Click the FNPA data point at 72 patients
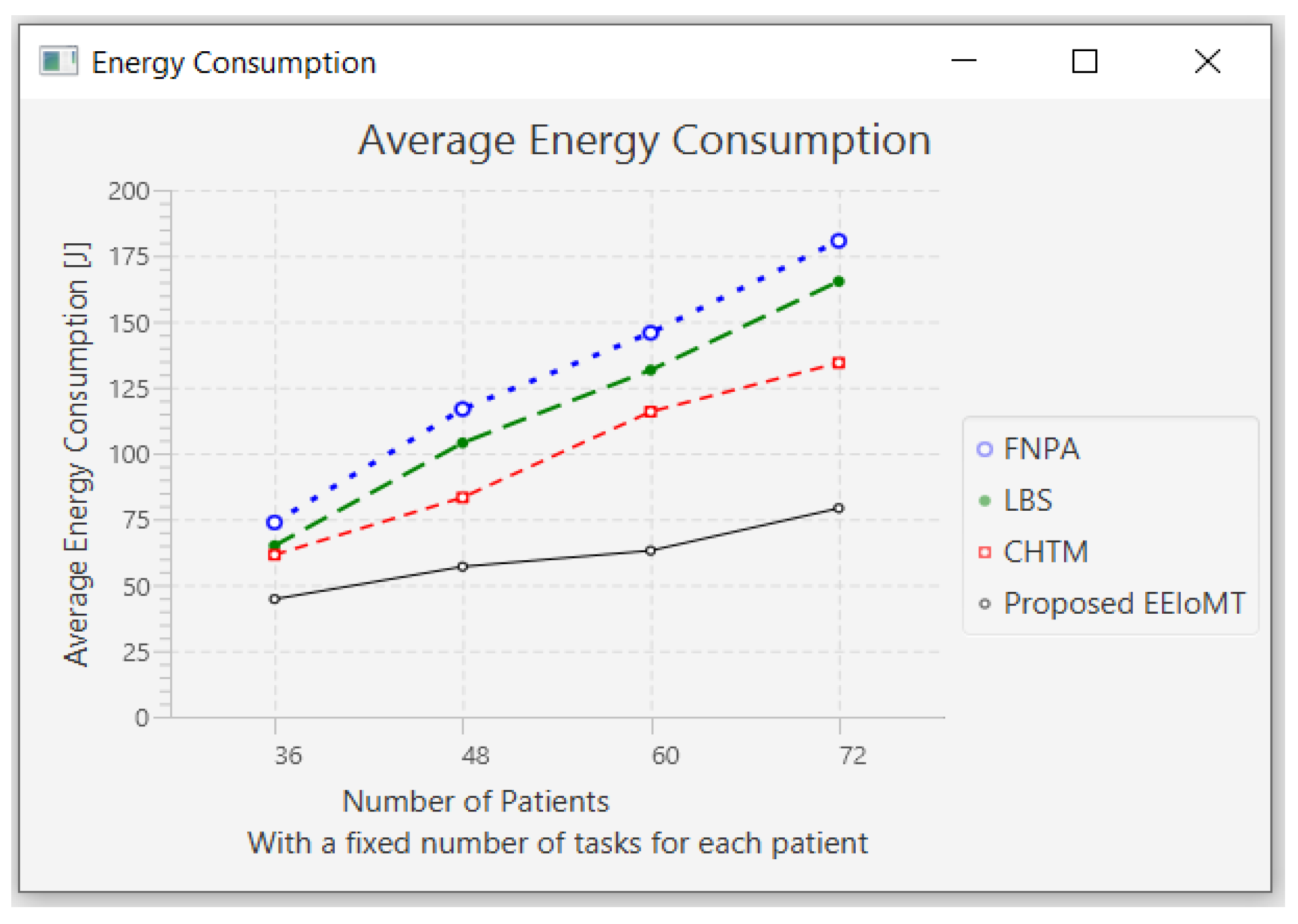Image resolution: width=1298 pixels, height=924 pixels. pos(839,241)
